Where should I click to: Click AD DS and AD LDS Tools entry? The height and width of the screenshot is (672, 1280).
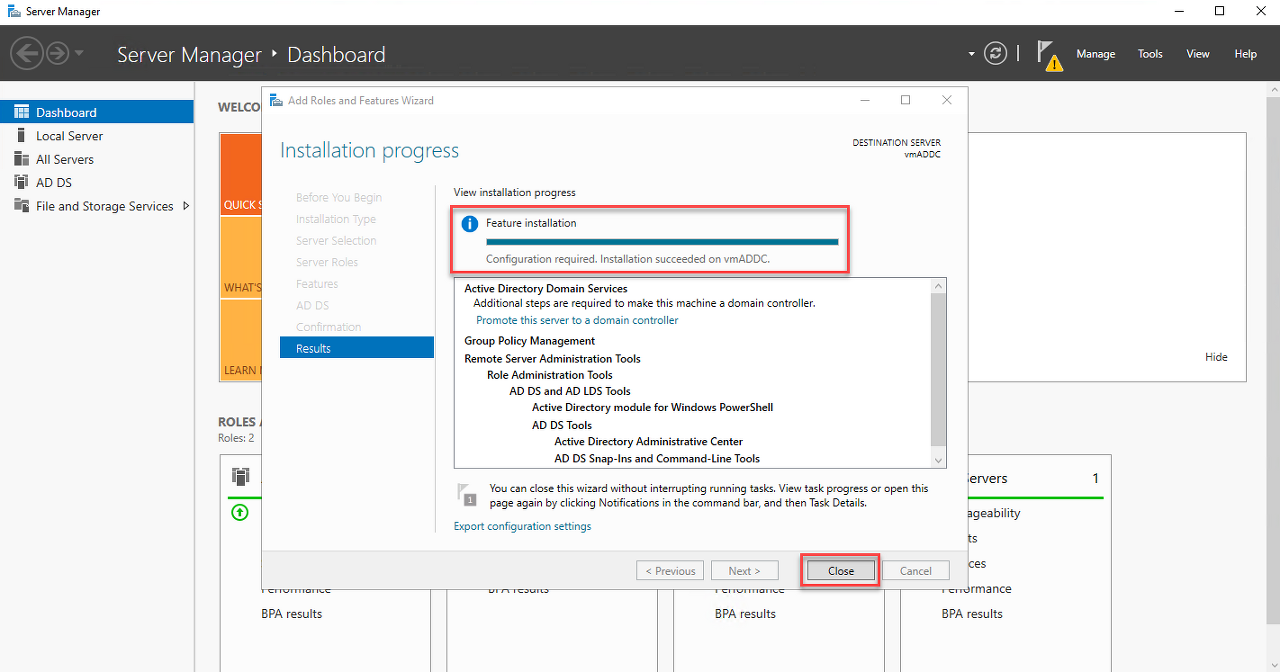pyautogui.click(x=570, y=391)
